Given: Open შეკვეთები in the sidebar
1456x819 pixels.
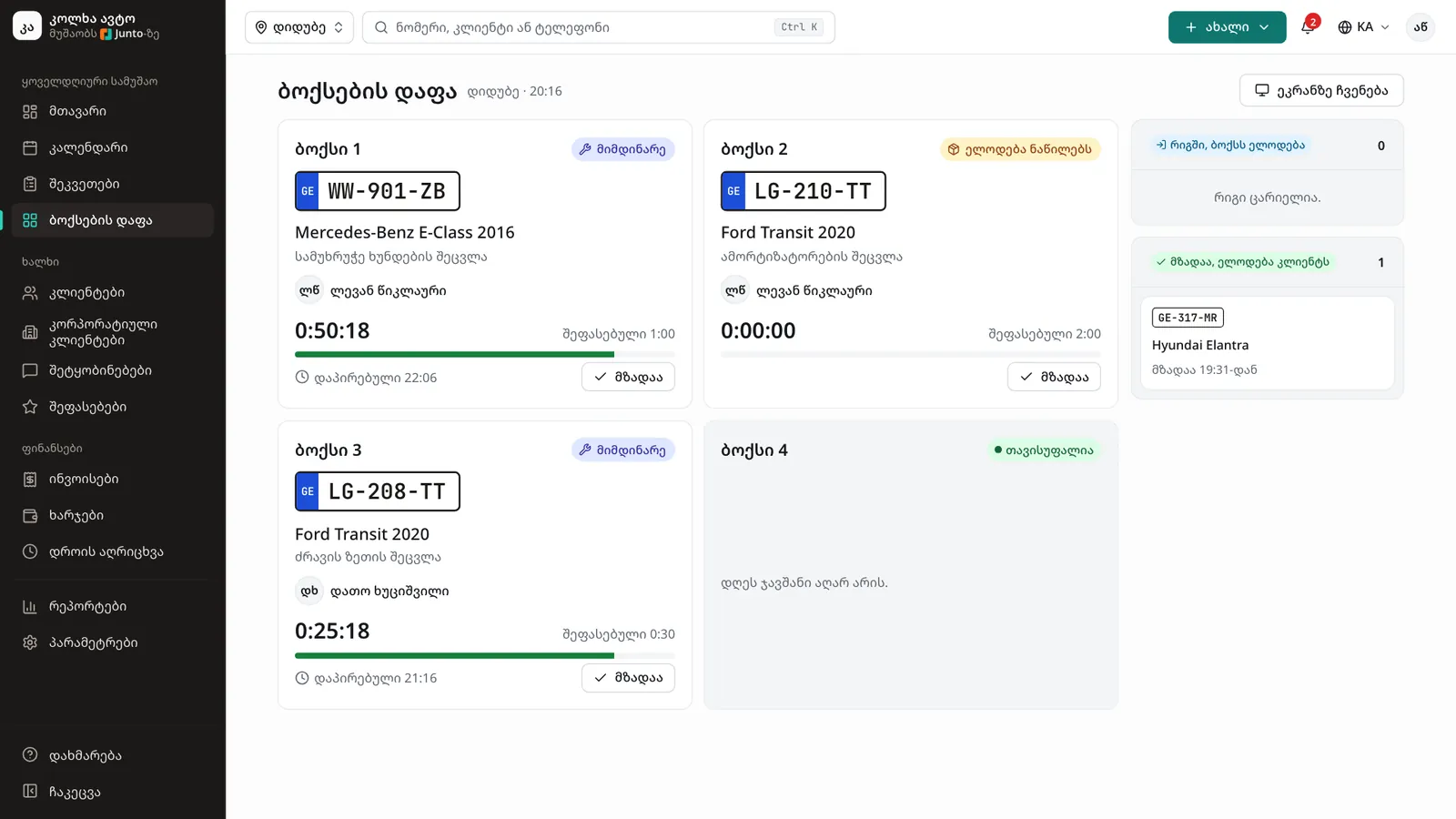Looking at the screenshot, I should 113,184.
